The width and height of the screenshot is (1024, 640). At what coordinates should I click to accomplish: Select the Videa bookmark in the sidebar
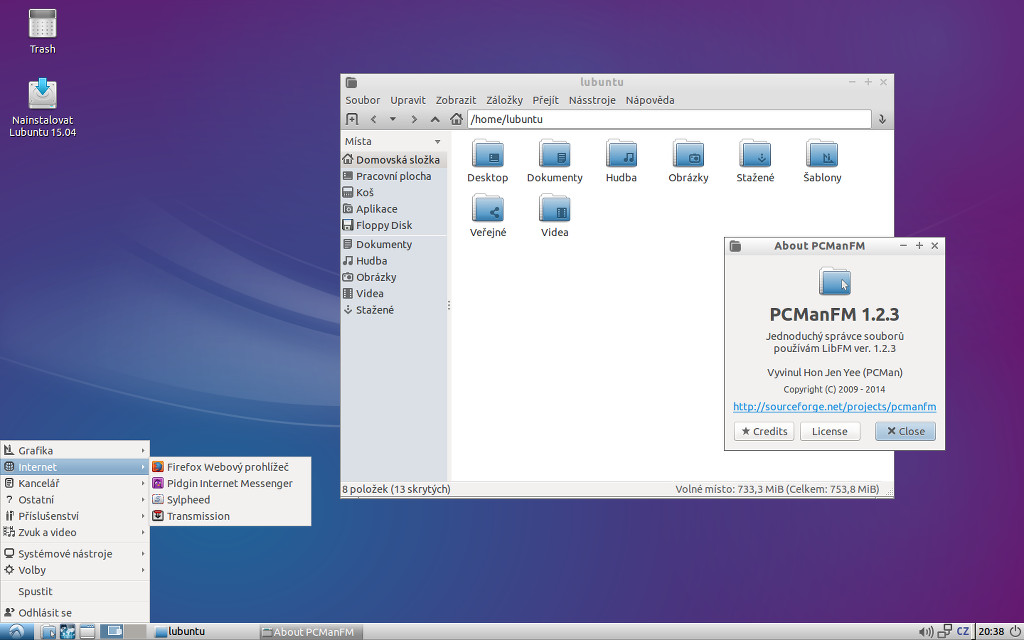tap(393, 293)
